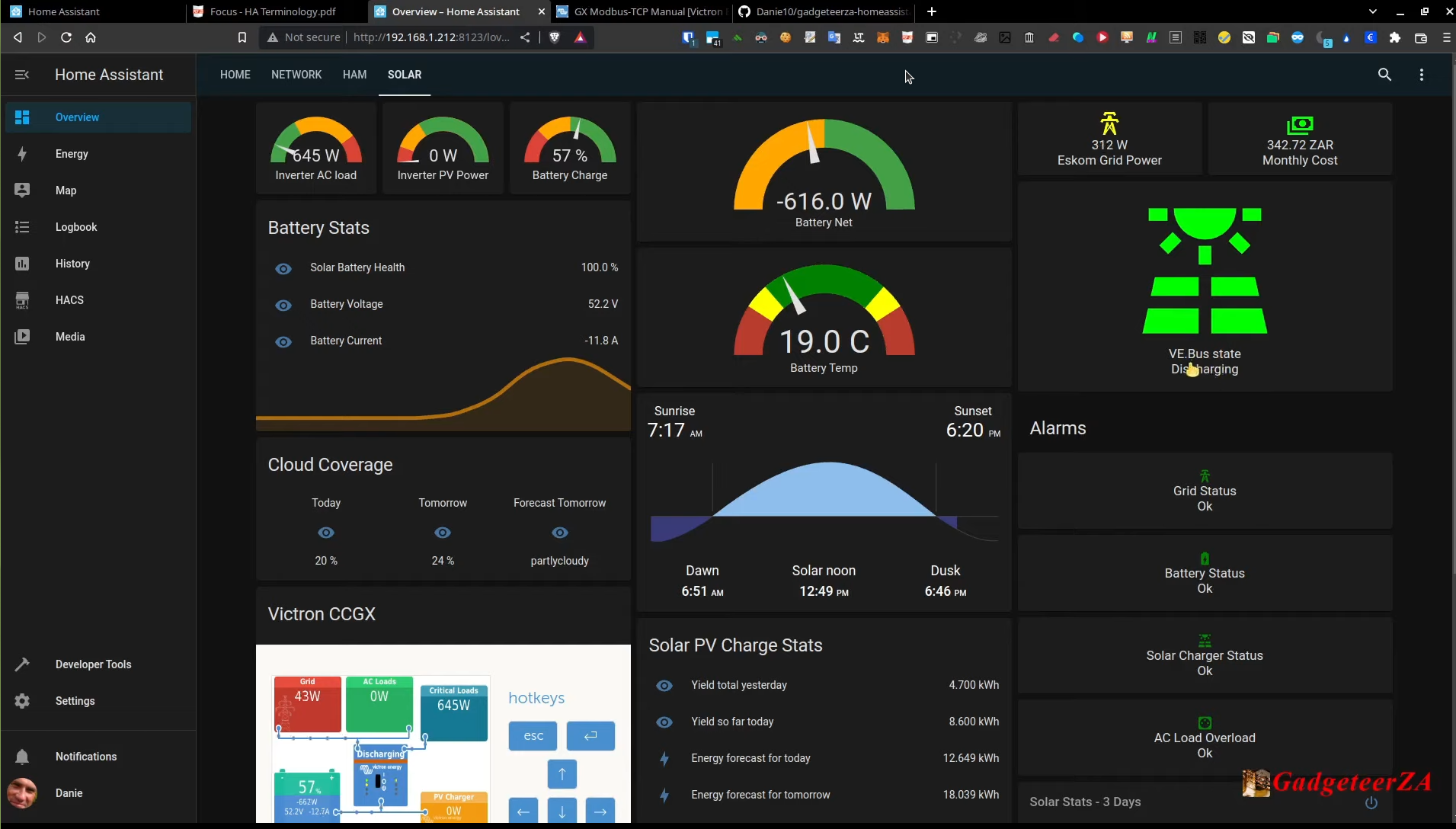
Task: Expand the browser tab list chevron
Action: (x=1372, y=11)
